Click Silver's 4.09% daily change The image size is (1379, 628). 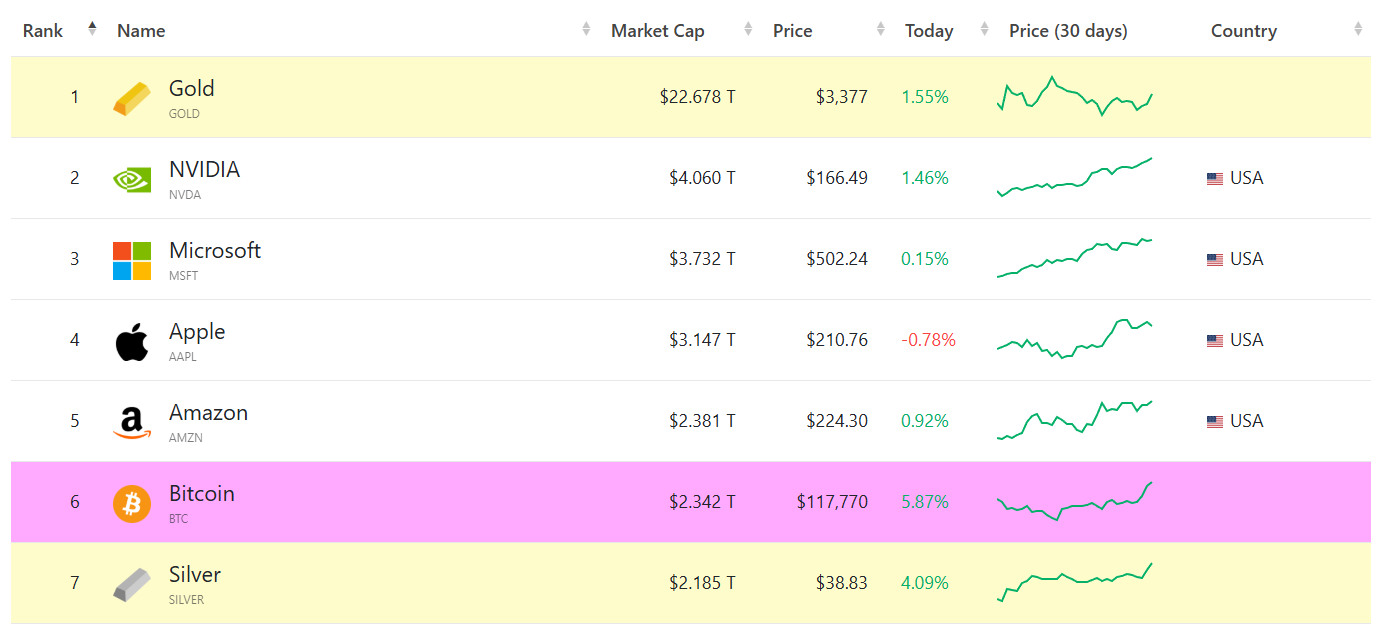[925, 583]
